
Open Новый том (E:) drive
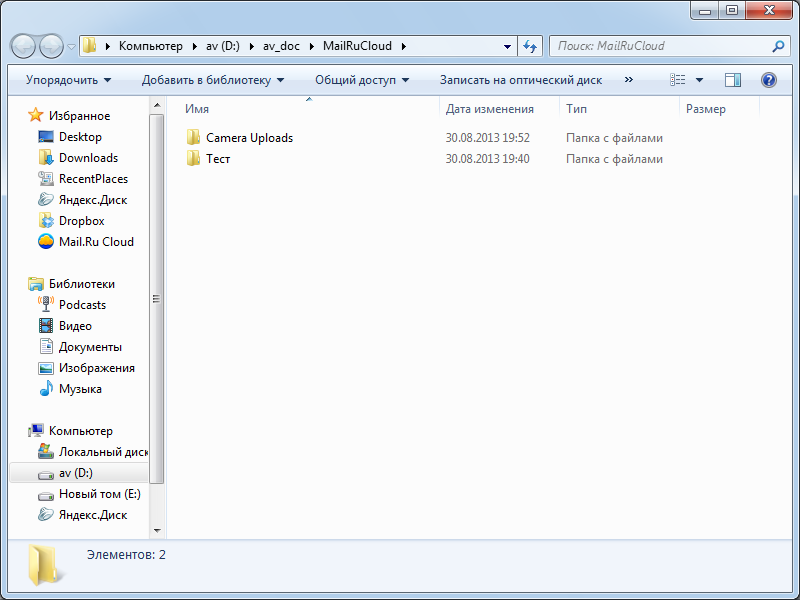point(99,494)
